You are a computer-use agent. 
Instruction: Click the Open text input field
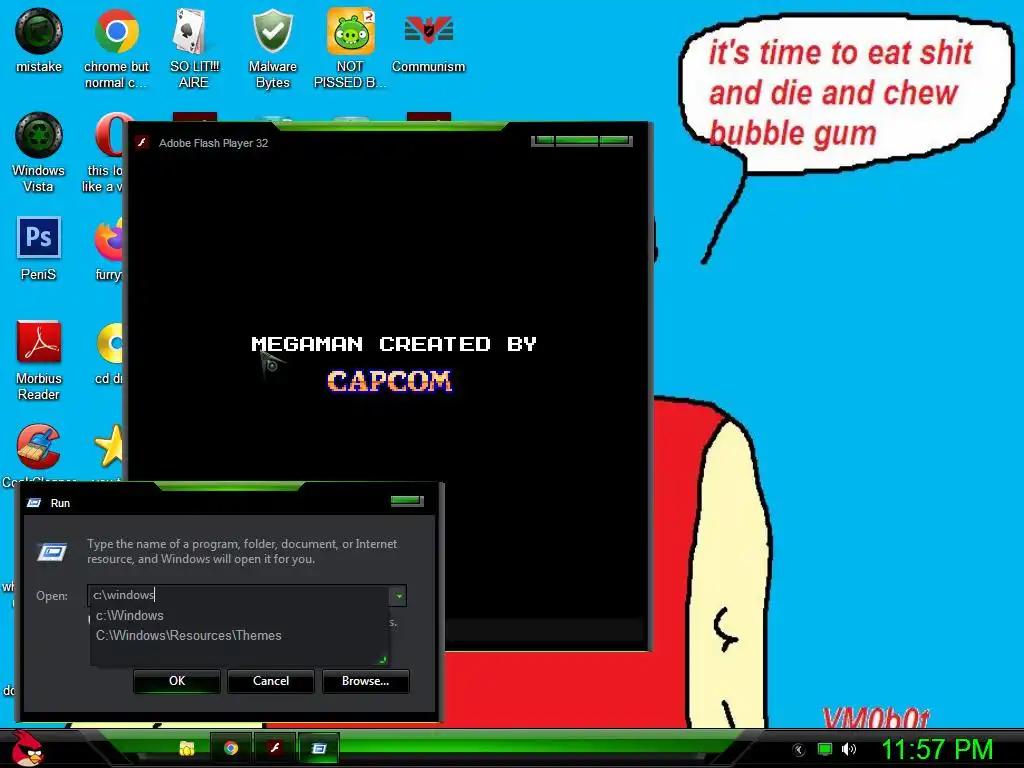[x=239, y=595]
